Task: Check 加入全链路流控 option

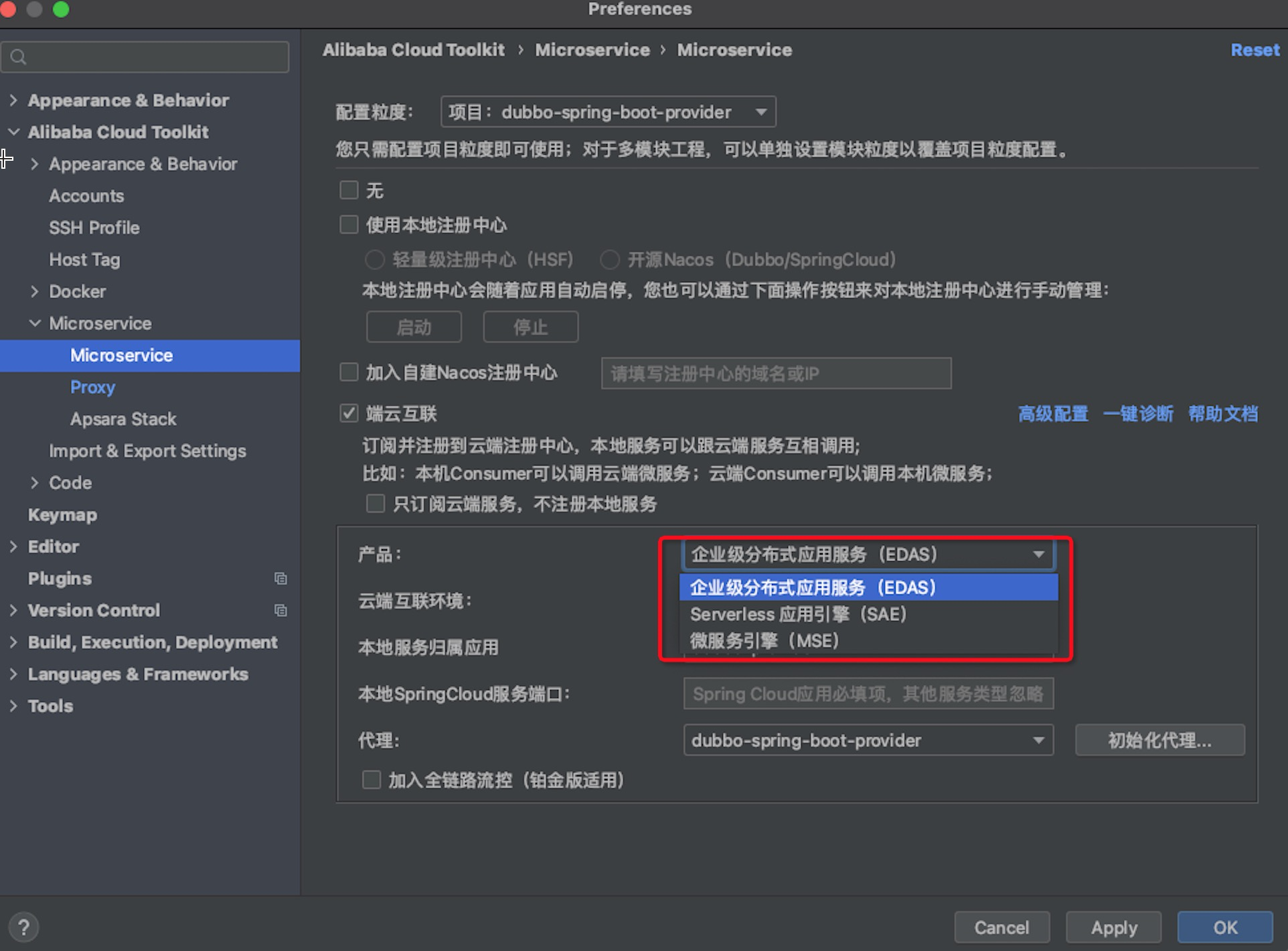Action: pos(372,780)
